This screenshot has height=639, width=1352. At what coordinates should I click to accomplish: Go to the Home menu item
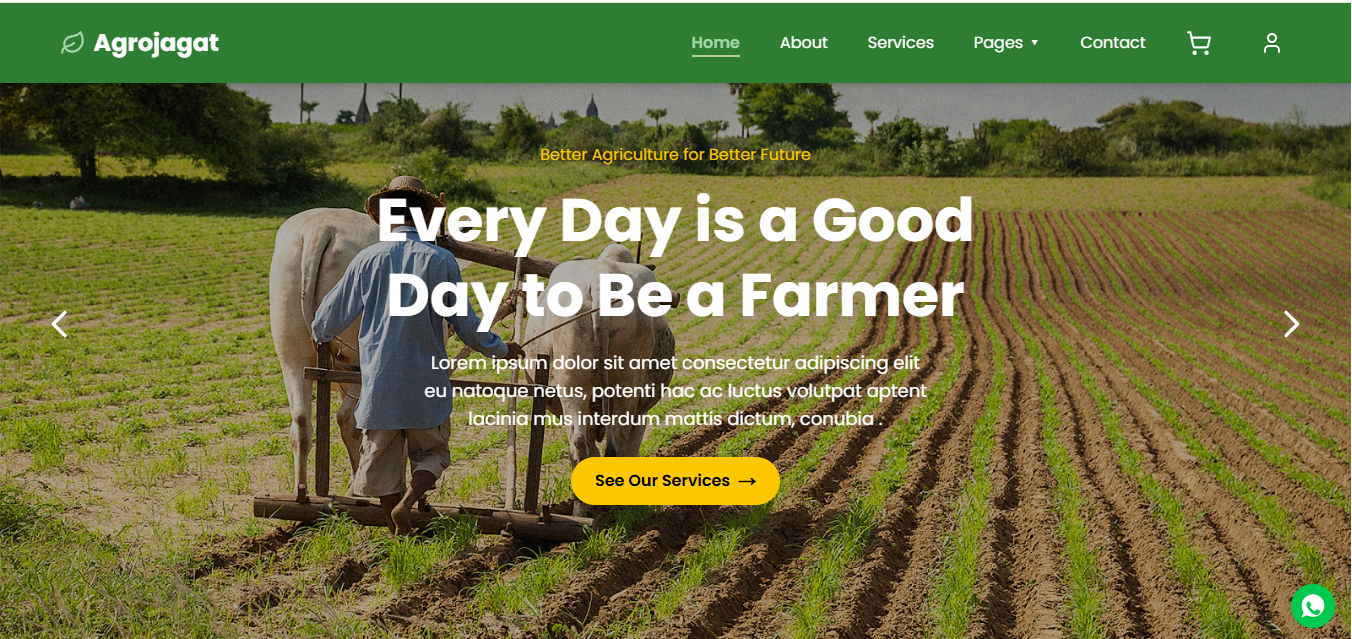716,43
